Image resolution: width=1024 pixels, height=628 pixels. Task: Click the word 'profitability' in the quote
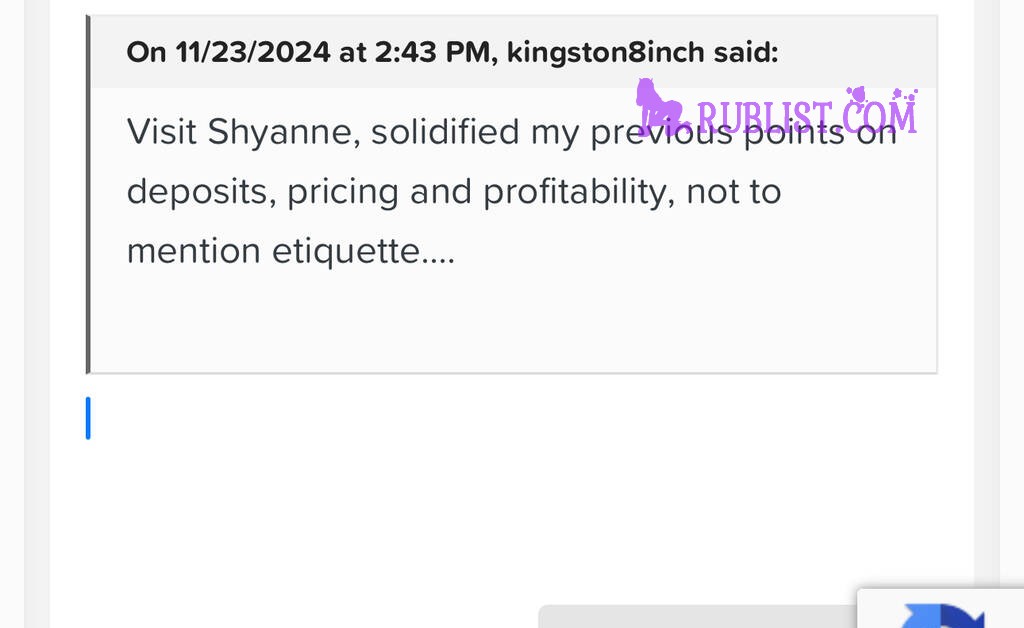[579, 193]
